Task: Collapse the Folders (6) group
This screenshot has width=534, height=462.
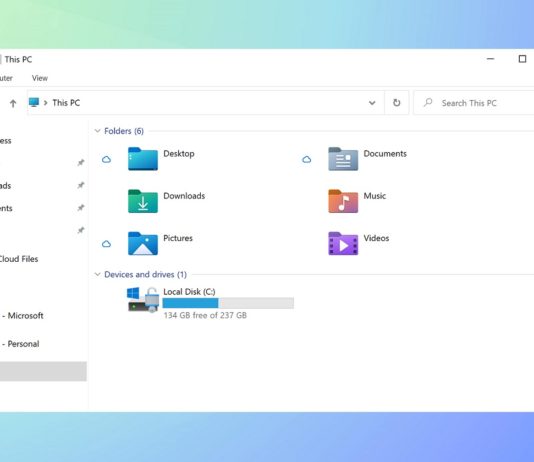Action: pyautogui.click(x=97, y=131)
